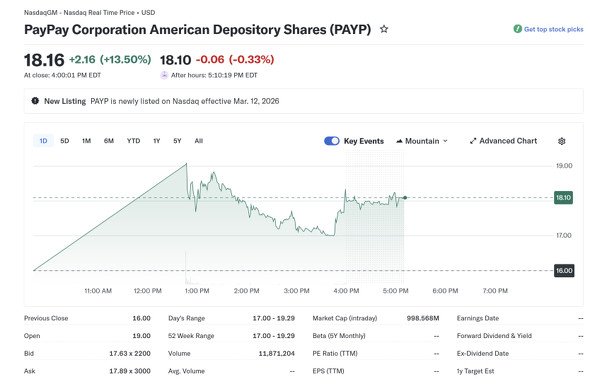Screen dimensions: 590x384
Task: Switch chart to the 5Y range
Action: click(x=177, y=141)
